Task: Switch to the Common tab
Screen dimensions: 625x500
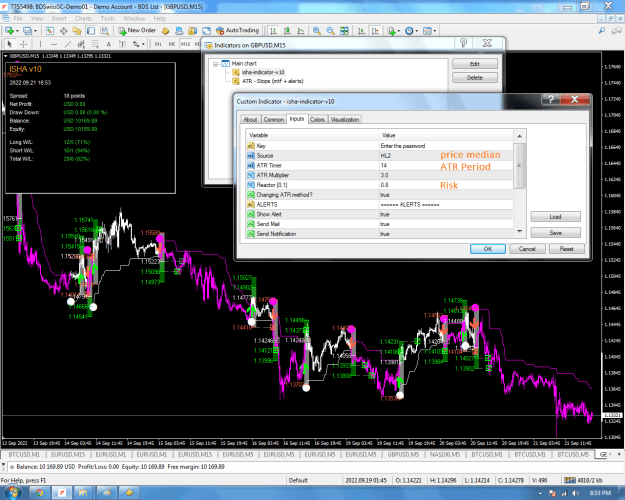Action: pos(273,119)
